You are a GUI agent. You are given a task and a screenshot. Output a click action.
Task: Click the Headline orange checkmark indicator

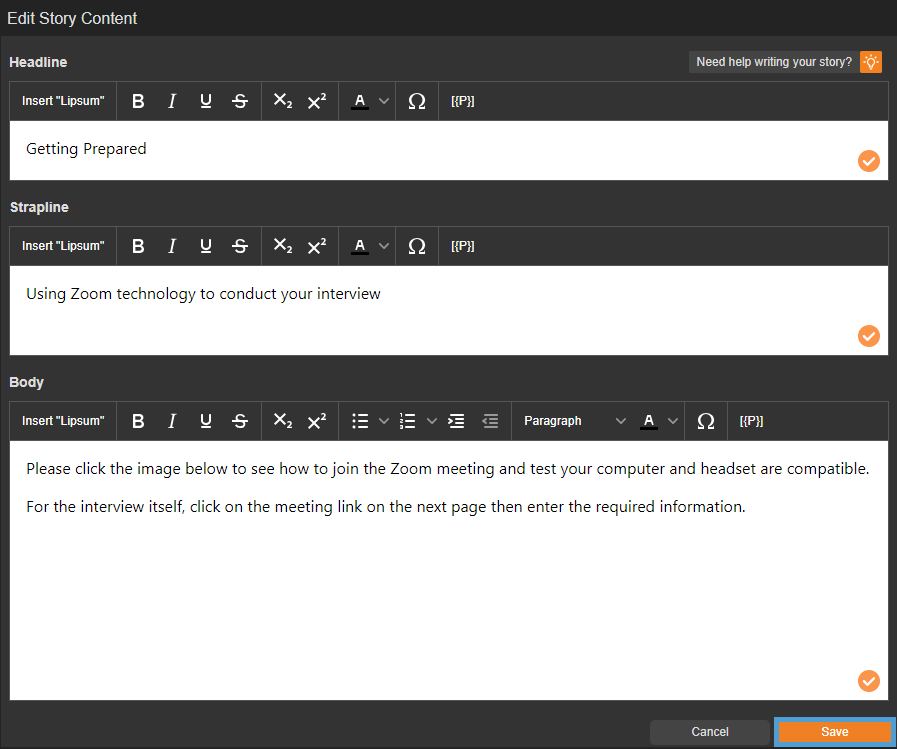coord(869,161)
